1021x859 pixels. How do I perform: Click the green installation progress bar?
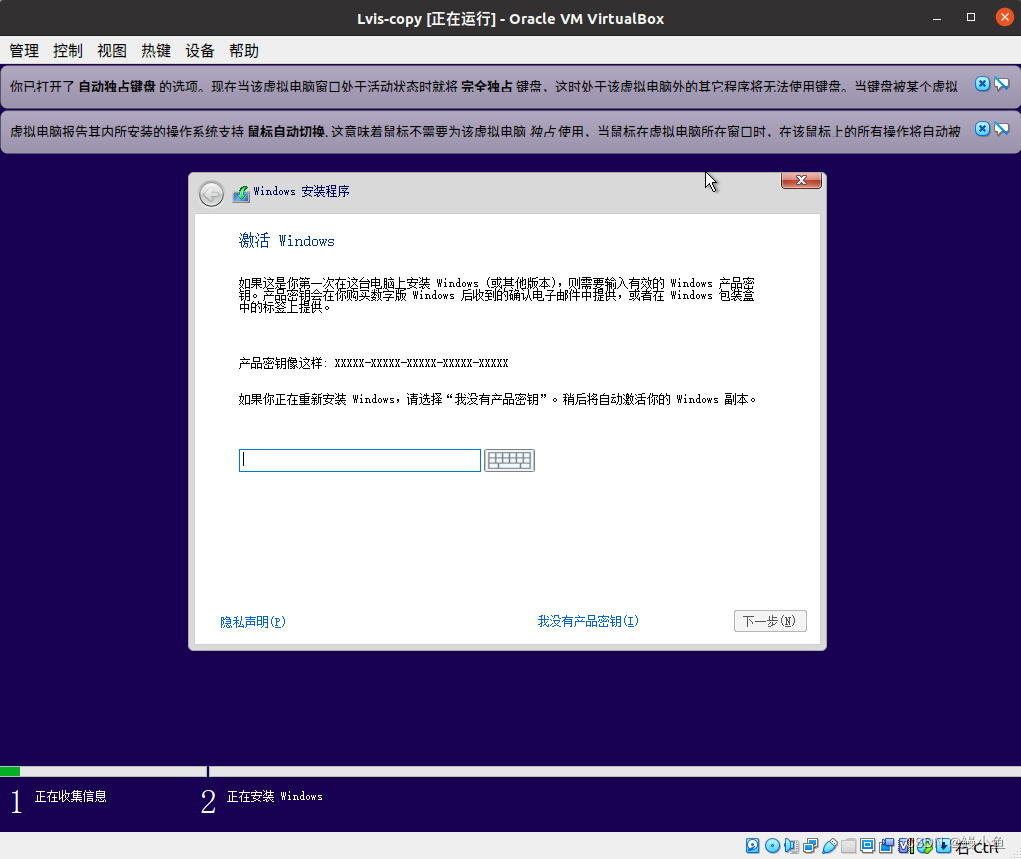[10, 771]
